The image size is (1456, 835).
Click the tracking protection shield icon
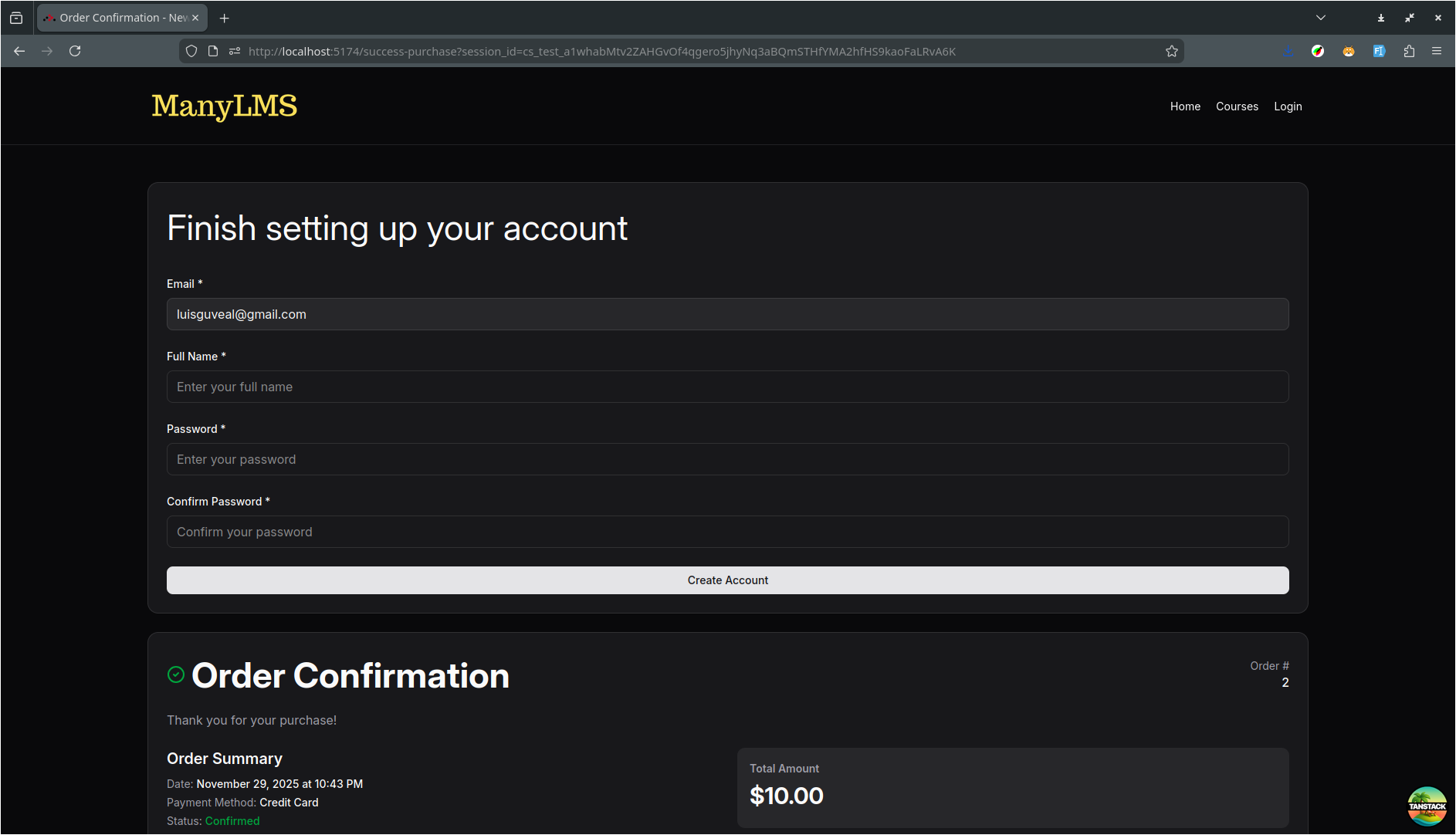(191, 51)
